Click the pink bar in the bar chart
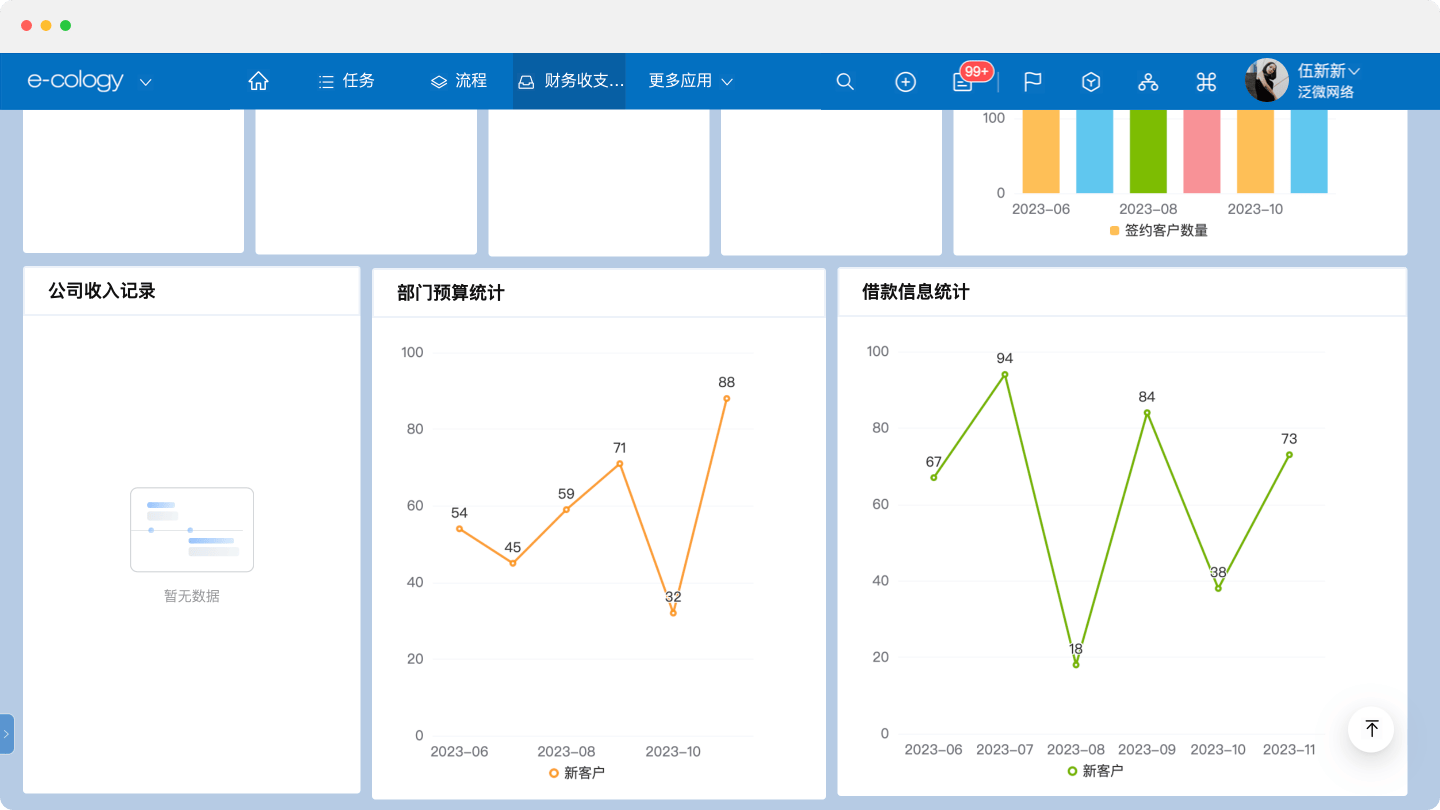Viewport: 1440px width, 810px height. click(1202, 151)
